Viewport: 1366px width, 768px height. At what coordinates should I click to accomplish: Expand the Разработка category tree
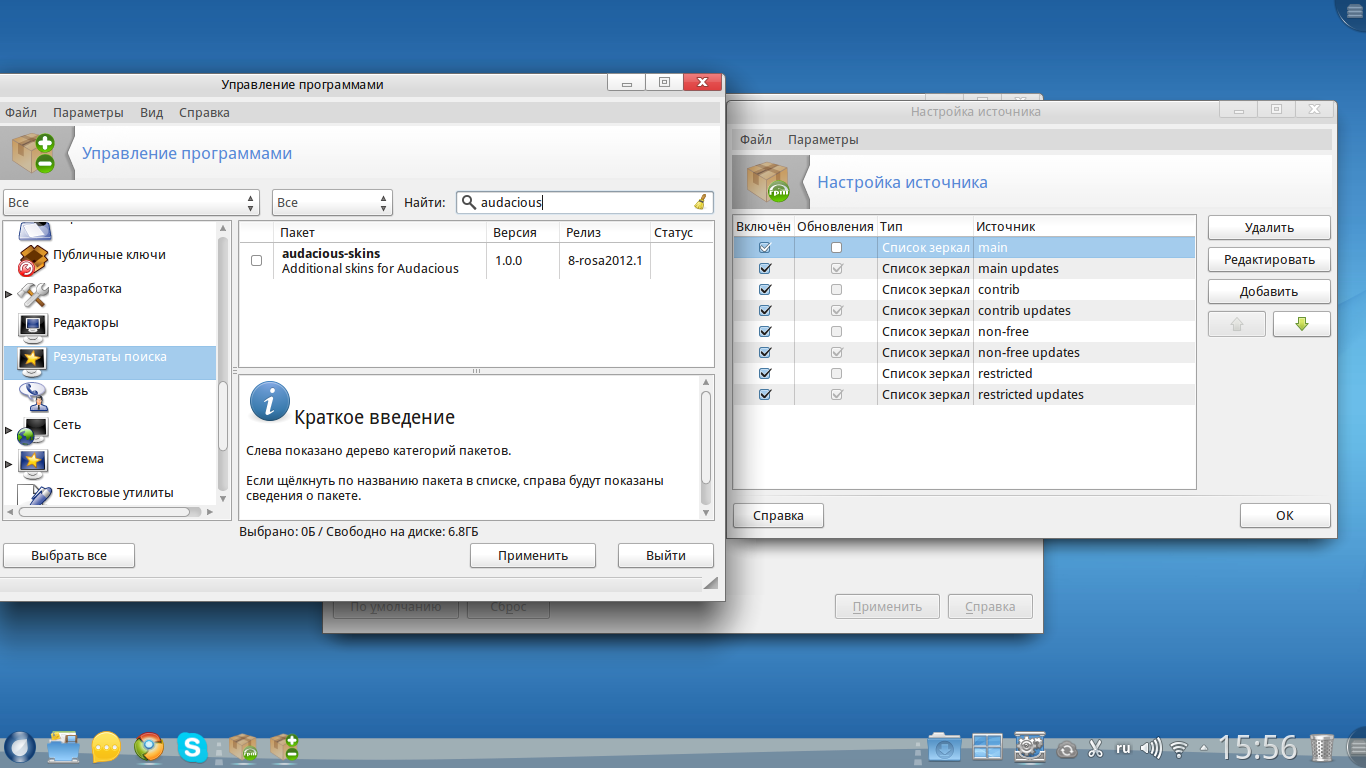pyautogui.click(x=9, y=294)
